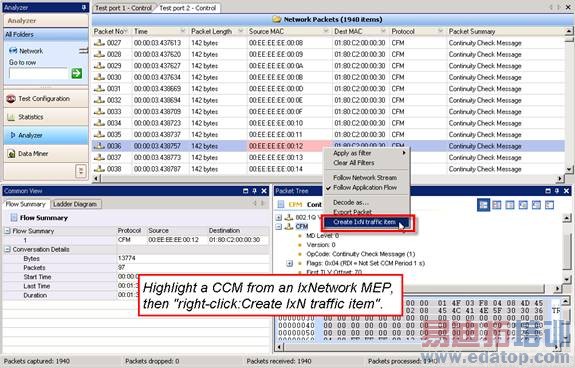Choose Export Packet menu entry
The height and width of the screenshot is (368, 575).
click(x=367, y=212)
